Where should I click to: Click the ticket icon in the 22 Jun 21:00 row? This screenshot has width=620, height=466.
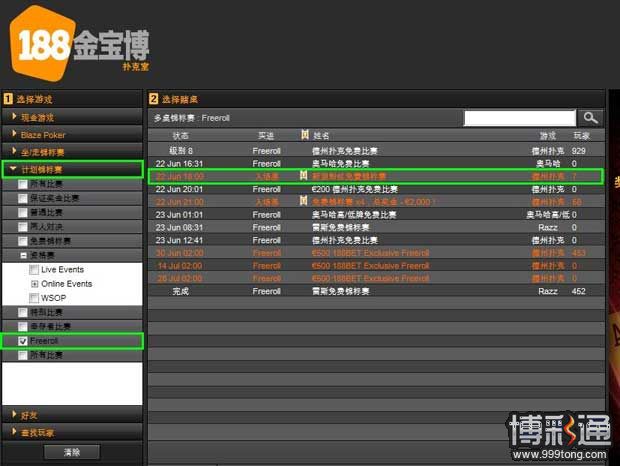click(x=303, y=201)
